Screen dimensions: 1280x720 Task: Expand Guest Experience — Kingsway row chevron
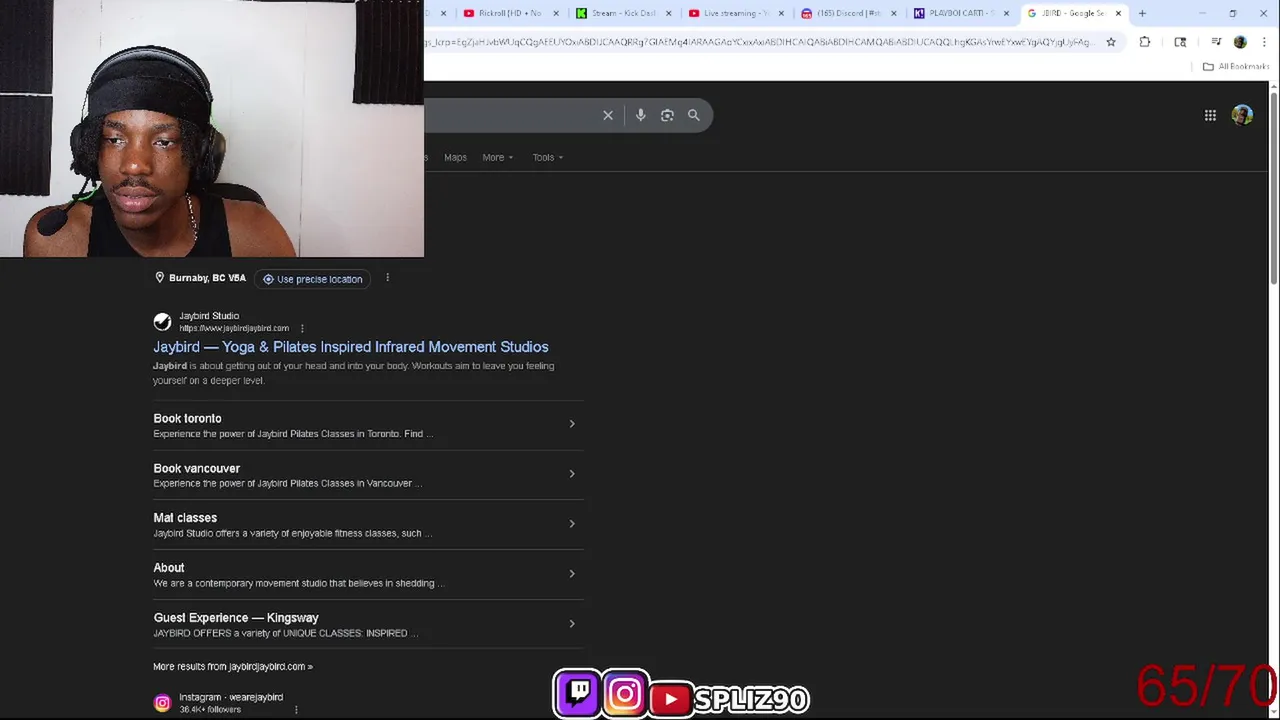point(572,624)
